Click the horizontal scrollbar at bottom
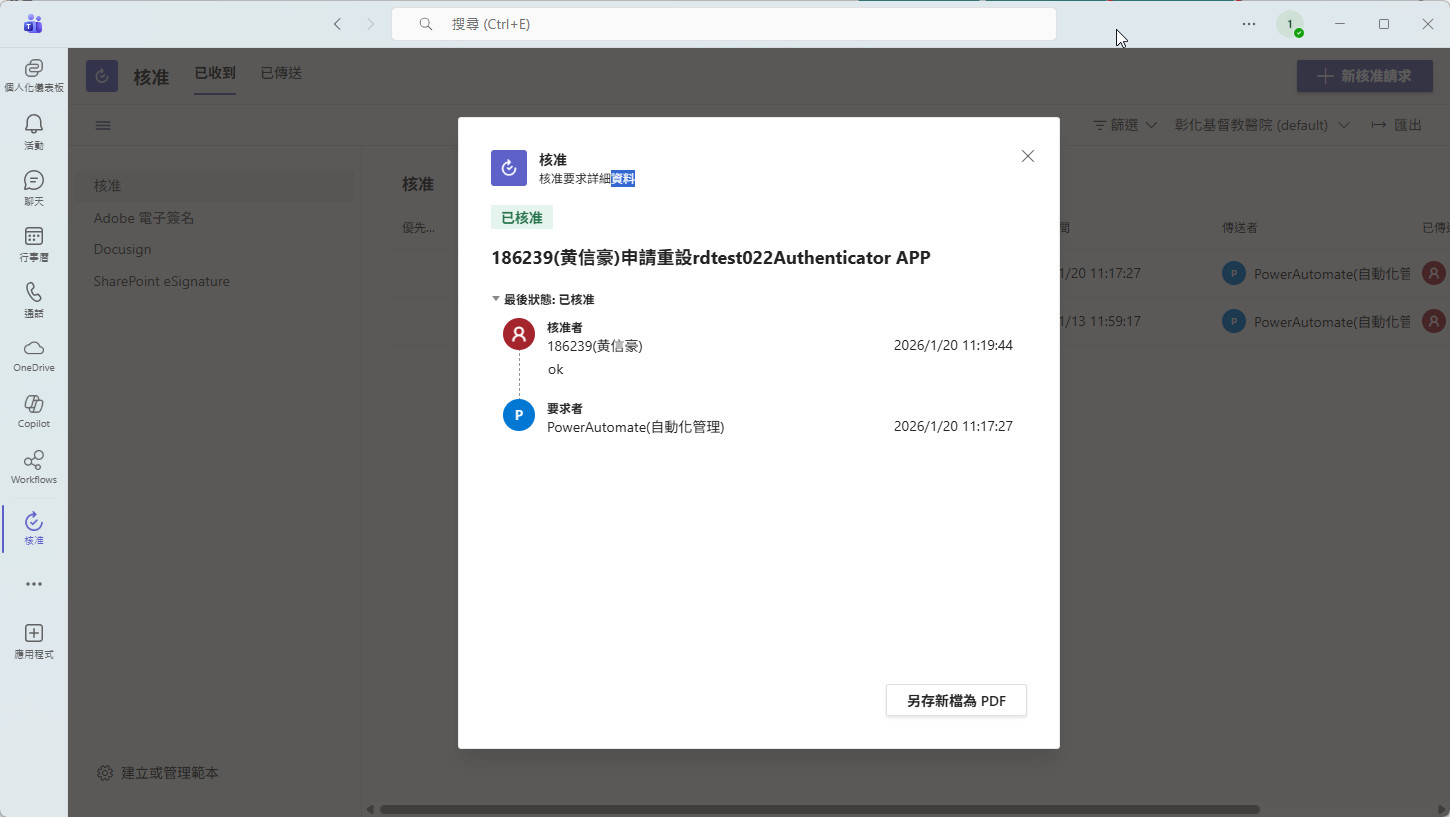The width and height of the screenshot is (1450, 817). (x=818, y=809)
